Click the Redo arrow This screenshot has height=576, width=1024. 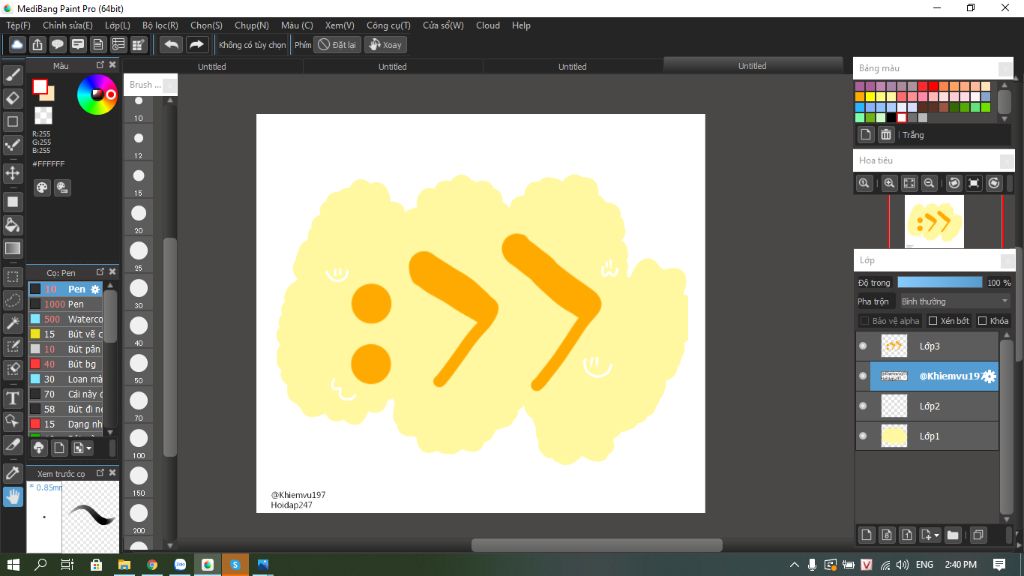[196, 44]
